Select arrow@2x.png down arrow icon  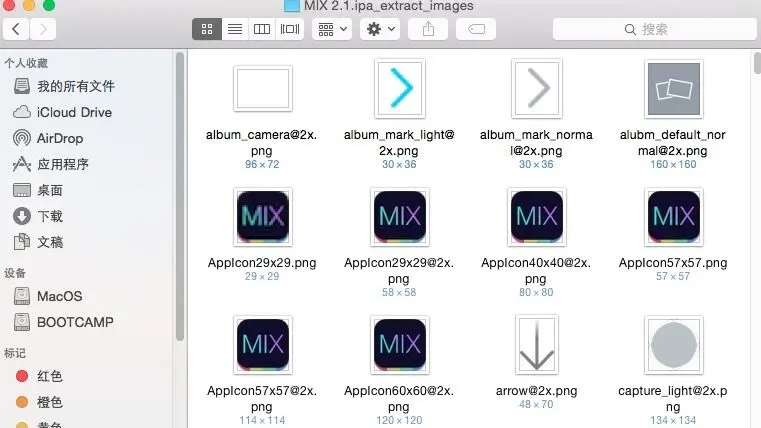point(536,345)
